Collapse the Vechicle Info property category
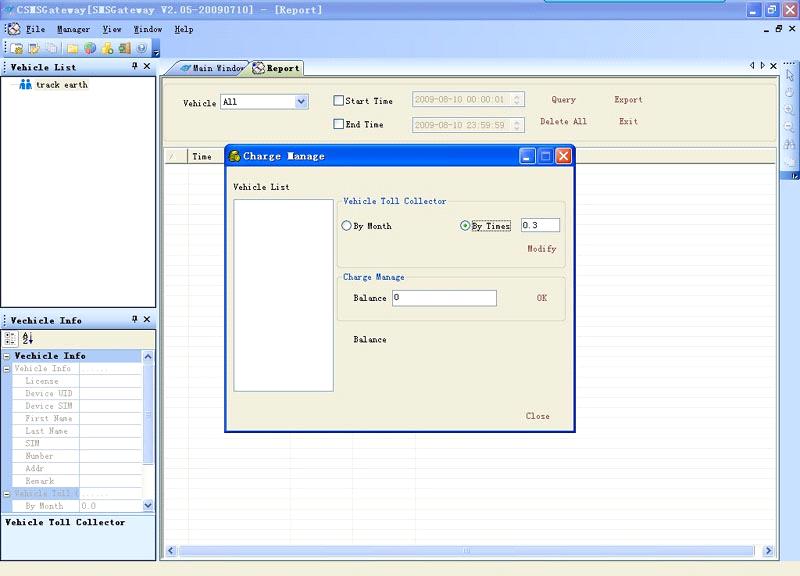Viewport: 800px width, 576px height. tap(7, 356)
